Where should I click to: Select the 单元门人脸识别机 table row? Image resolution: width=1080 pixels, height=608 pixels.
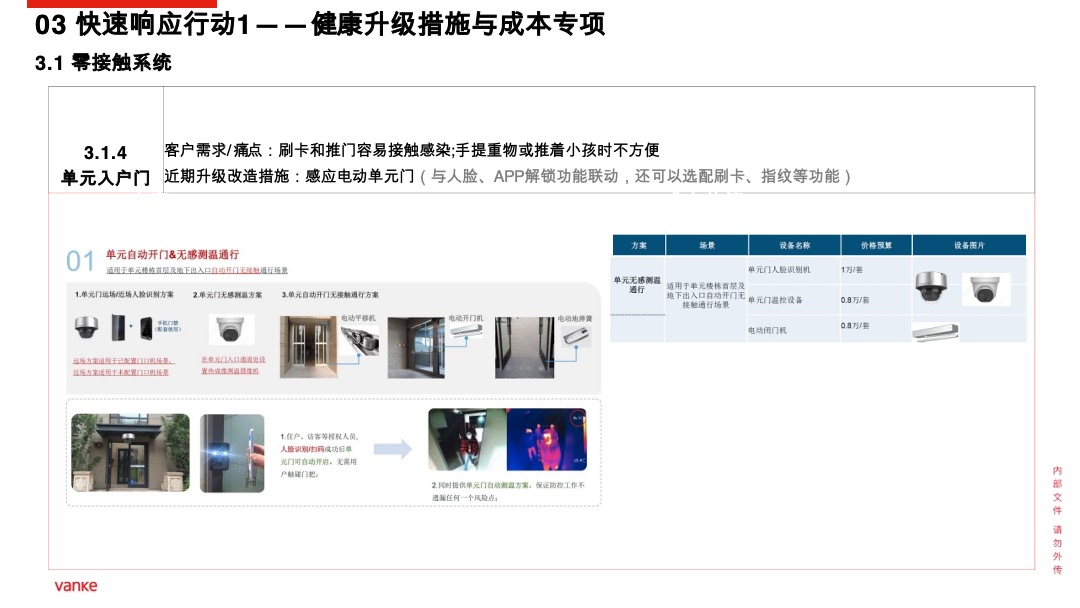(x=781, y=269)
